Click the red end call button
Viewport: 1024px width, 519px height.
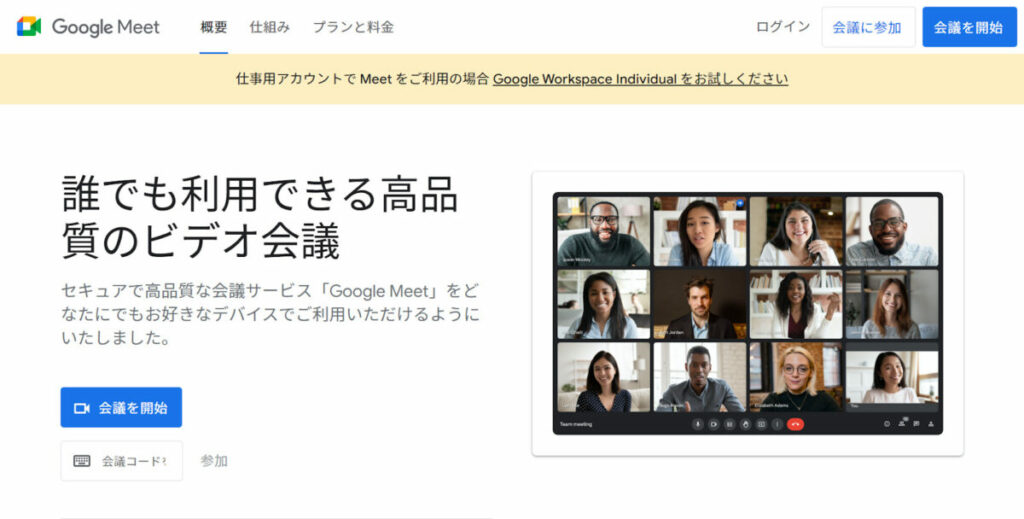(x=795, y=424)
